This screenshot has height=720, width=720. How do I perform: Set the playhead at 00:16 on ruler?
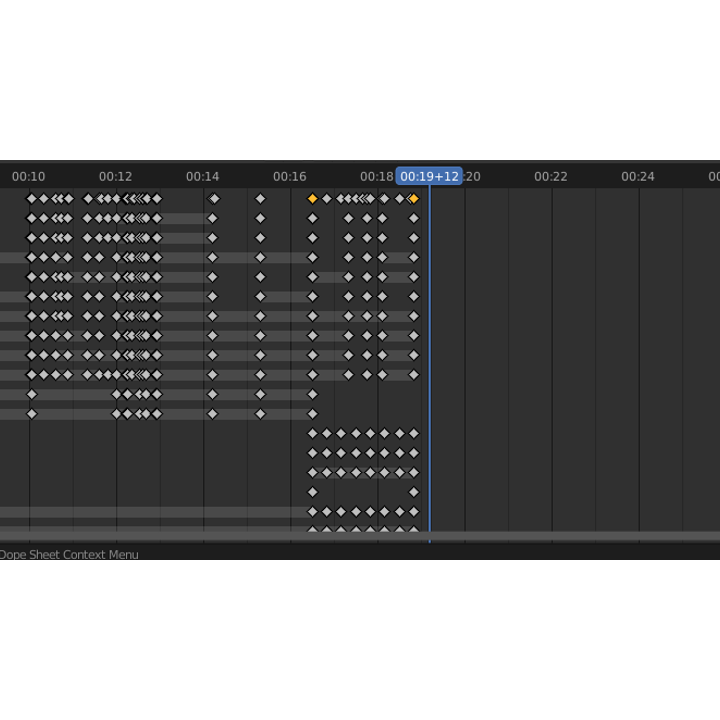click(290, 176)
